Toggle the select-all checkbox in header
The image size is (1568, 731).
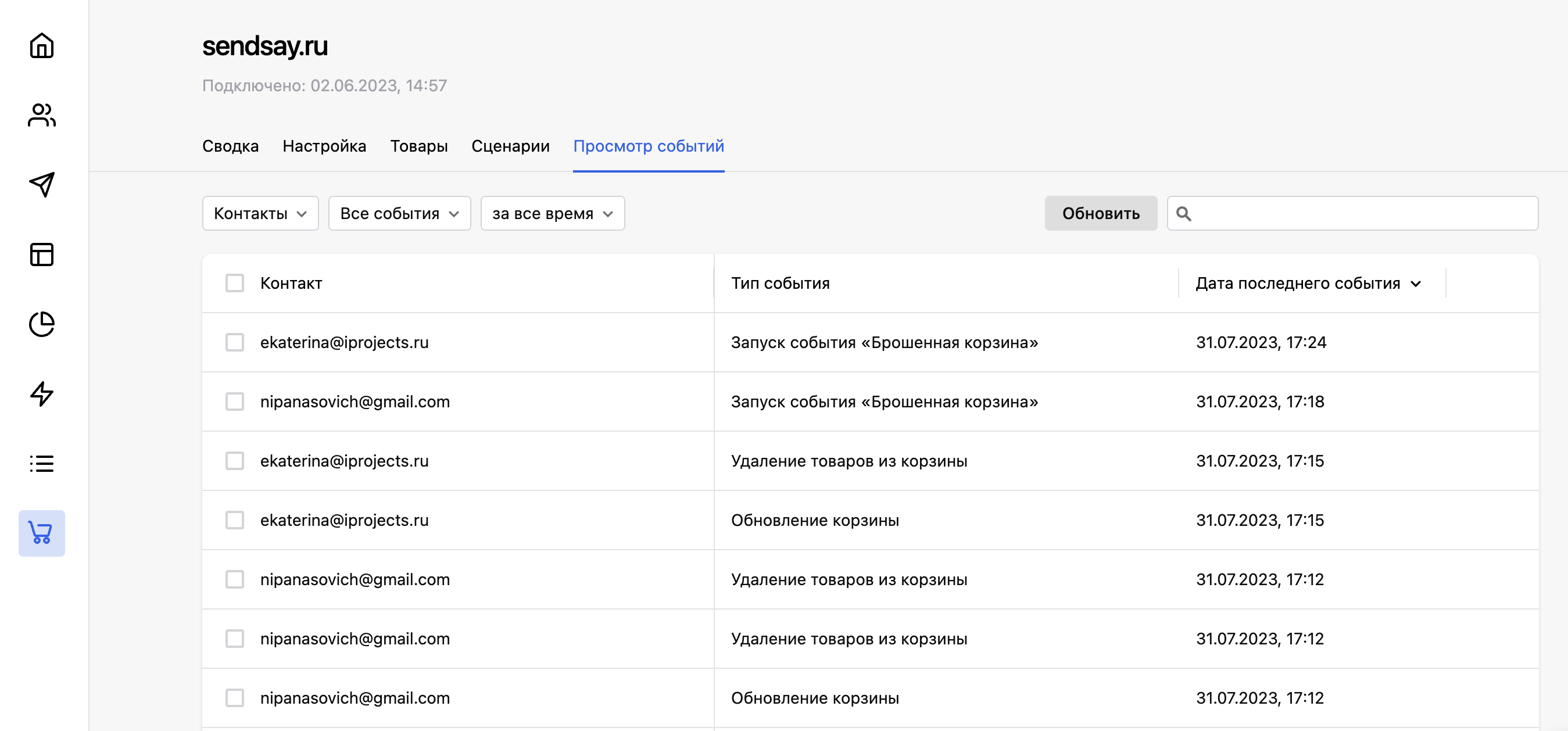tap(234, 283)
